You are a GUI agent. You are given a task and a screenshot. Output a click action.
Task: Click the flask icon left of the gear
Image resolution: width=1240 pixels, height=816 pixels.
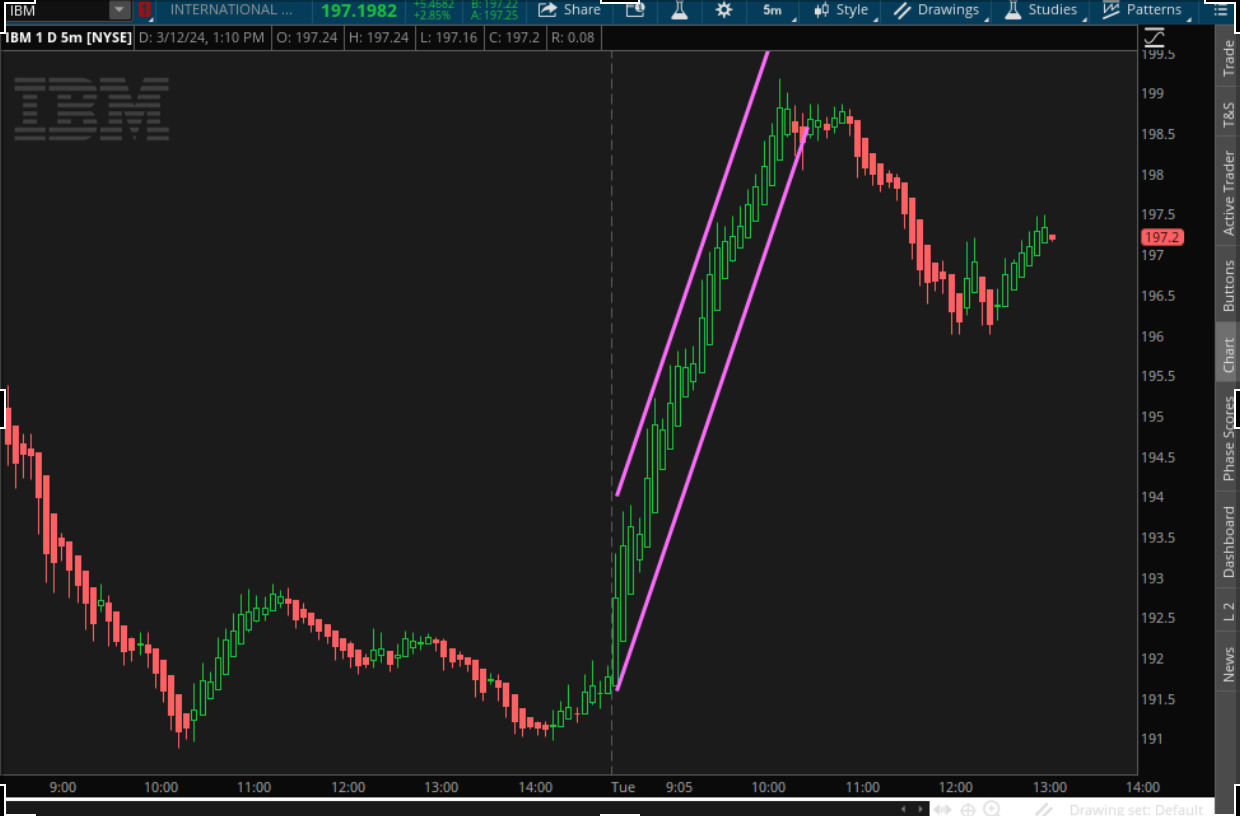tap(680, 10)
